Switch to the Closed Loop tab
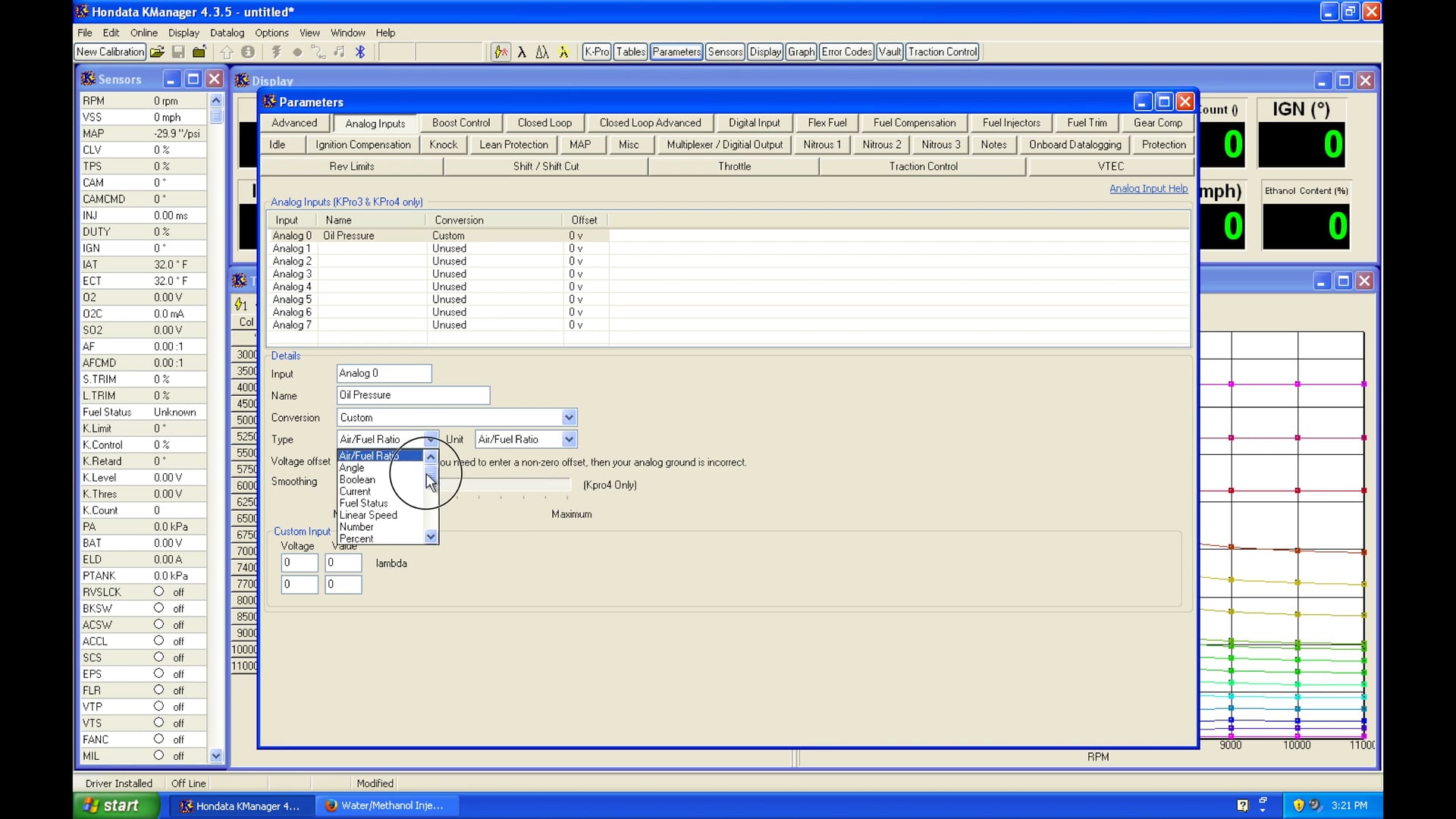The height and width of the screenshot is (819, 1456). tap(544, 122)
